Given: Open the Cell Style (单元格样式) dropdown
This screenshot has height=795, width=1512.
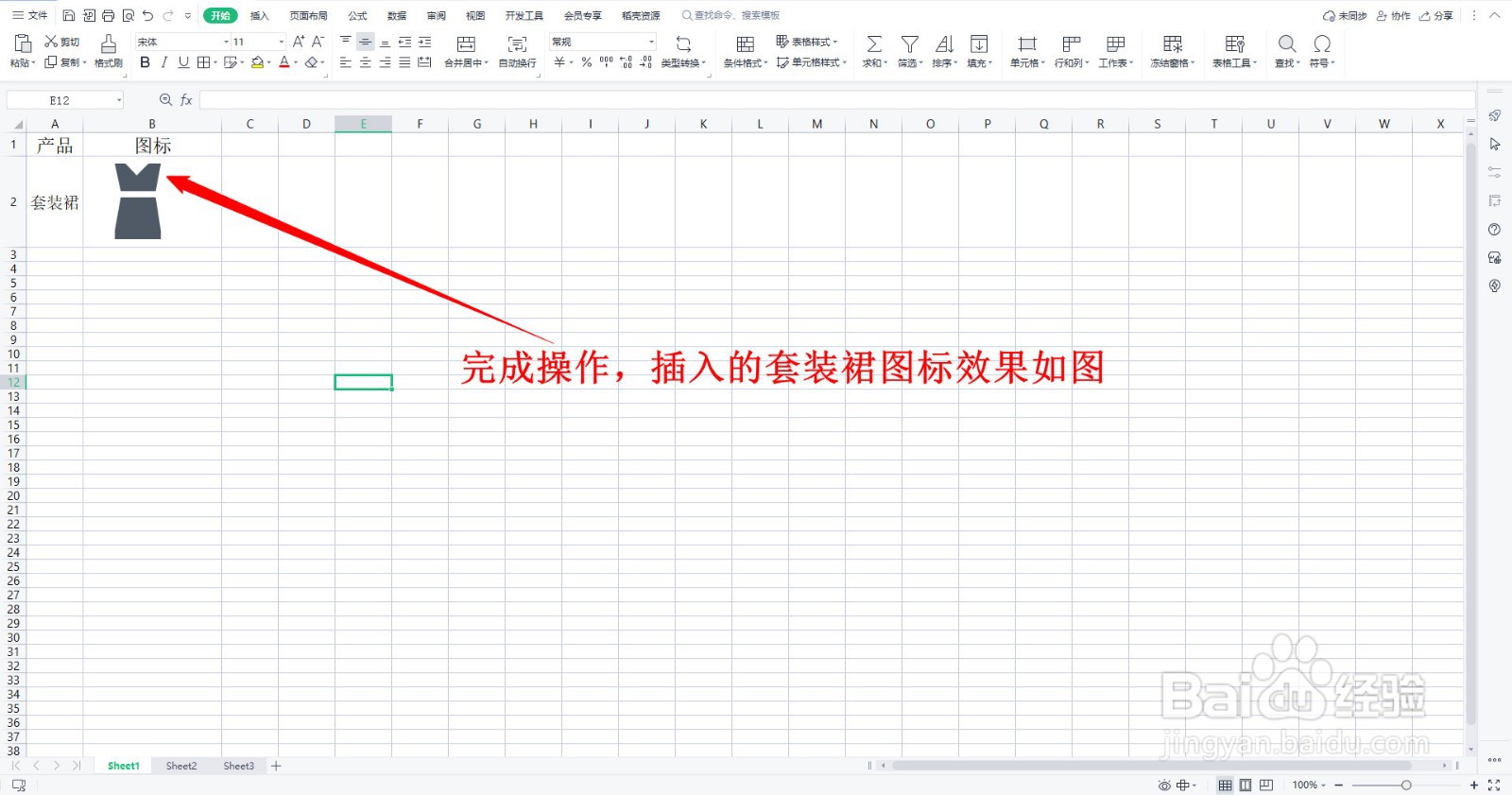Looking at the screenshot, I should 812,62.
